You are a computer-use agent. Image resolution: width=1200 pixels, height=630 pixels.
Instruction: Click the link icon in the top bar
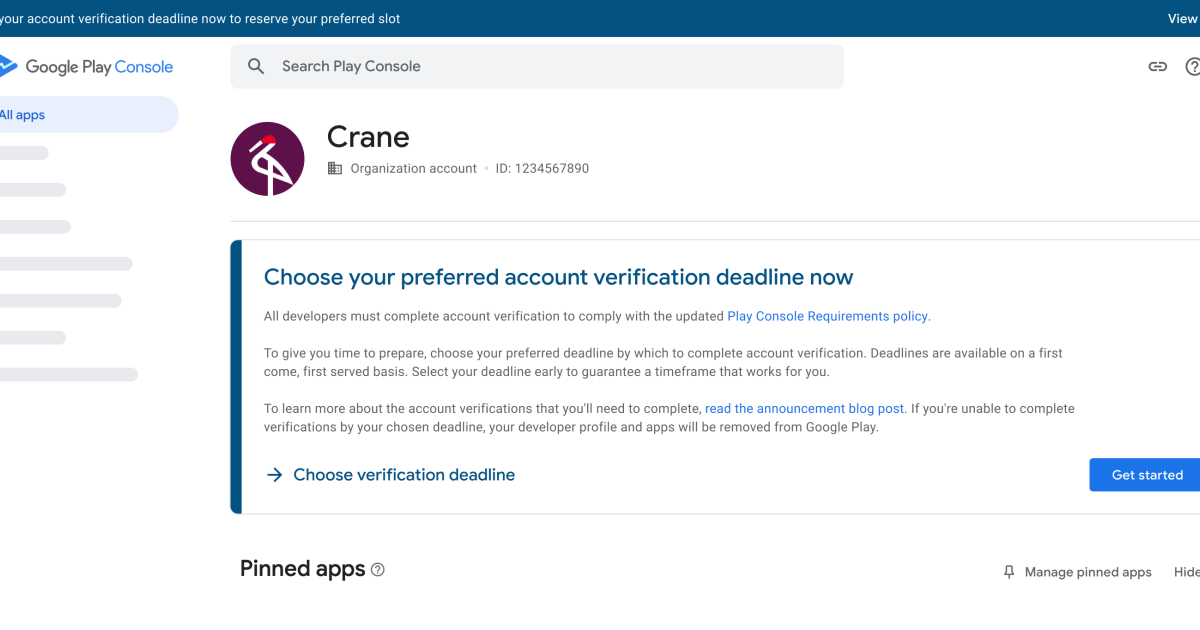point(1157,66)
